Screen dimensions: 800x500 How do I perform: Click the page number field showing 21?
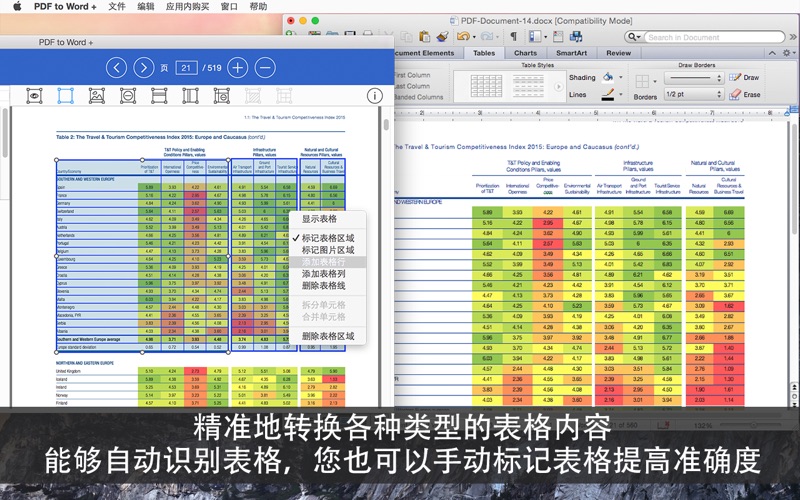pos(186,68)
